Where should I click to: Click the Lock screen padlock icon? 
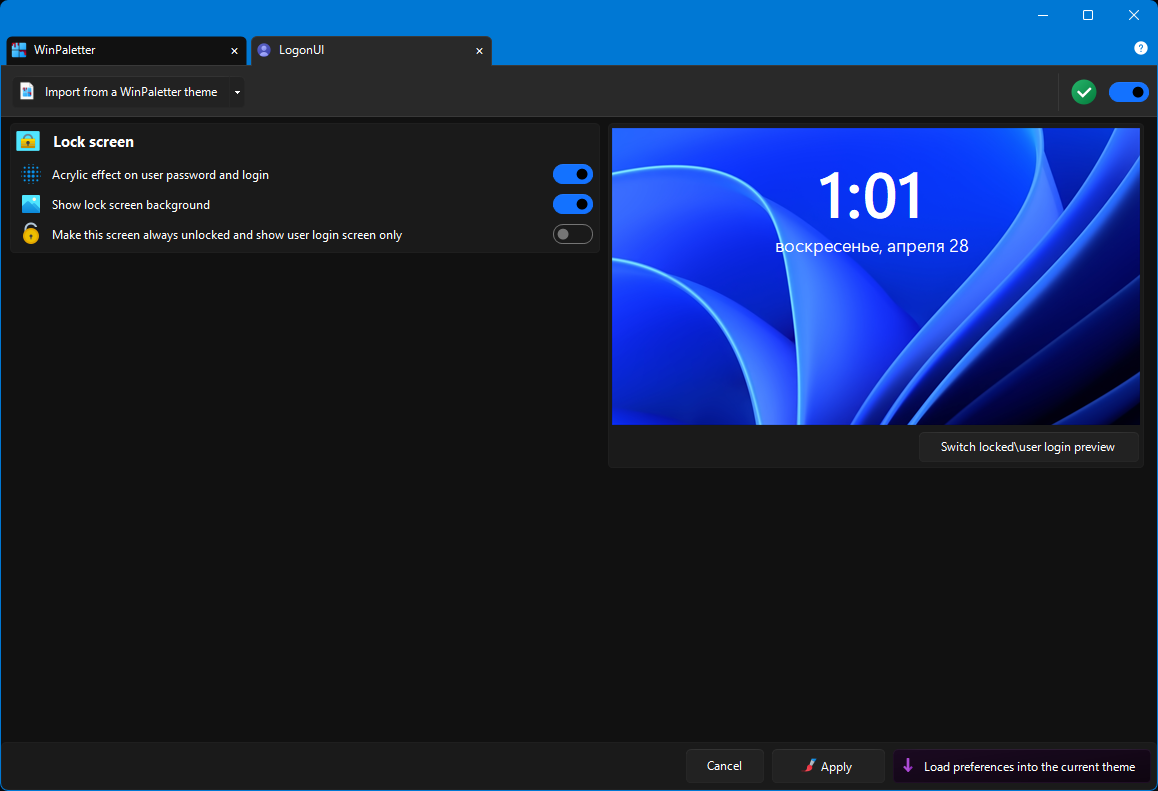pos(28,141)
